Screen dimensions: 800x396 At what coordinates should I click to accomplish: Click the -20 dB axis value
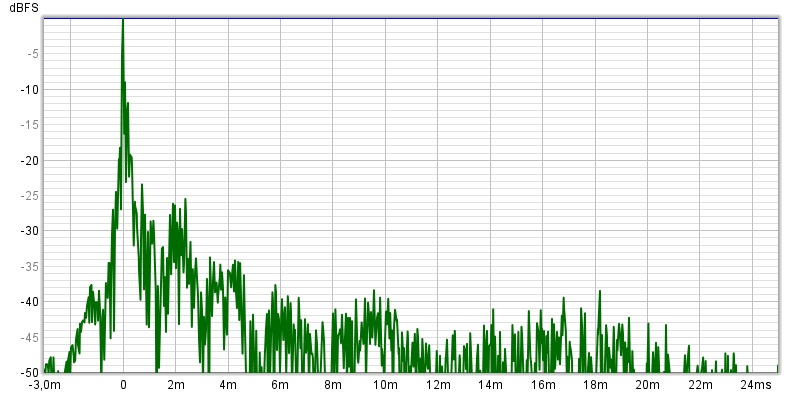(29, 160)
